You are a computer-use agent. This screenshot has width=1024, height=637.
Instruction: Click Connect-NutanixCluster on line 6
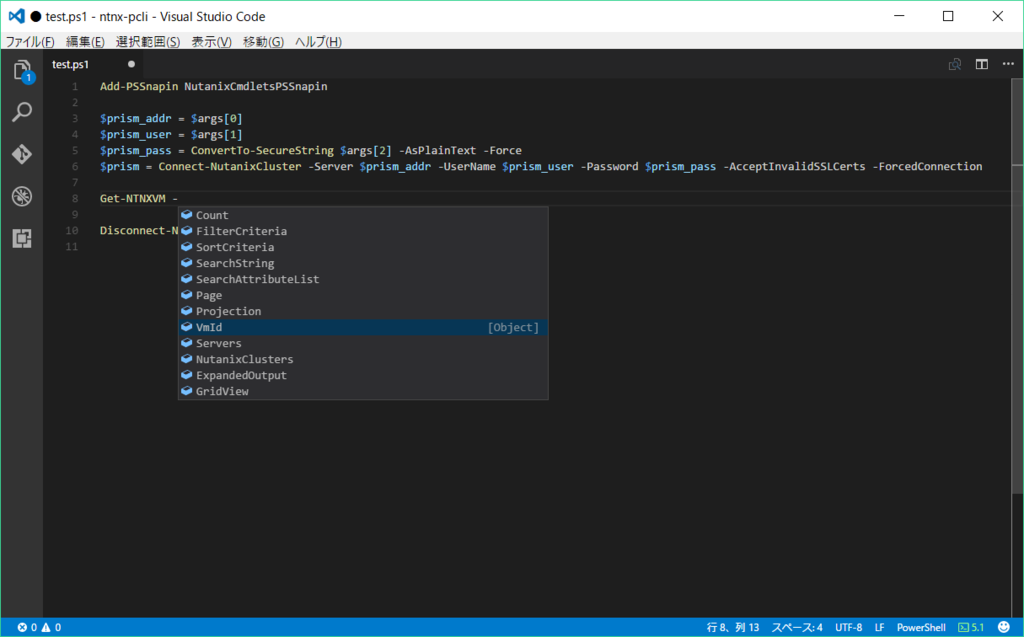[x=230, y=167]
